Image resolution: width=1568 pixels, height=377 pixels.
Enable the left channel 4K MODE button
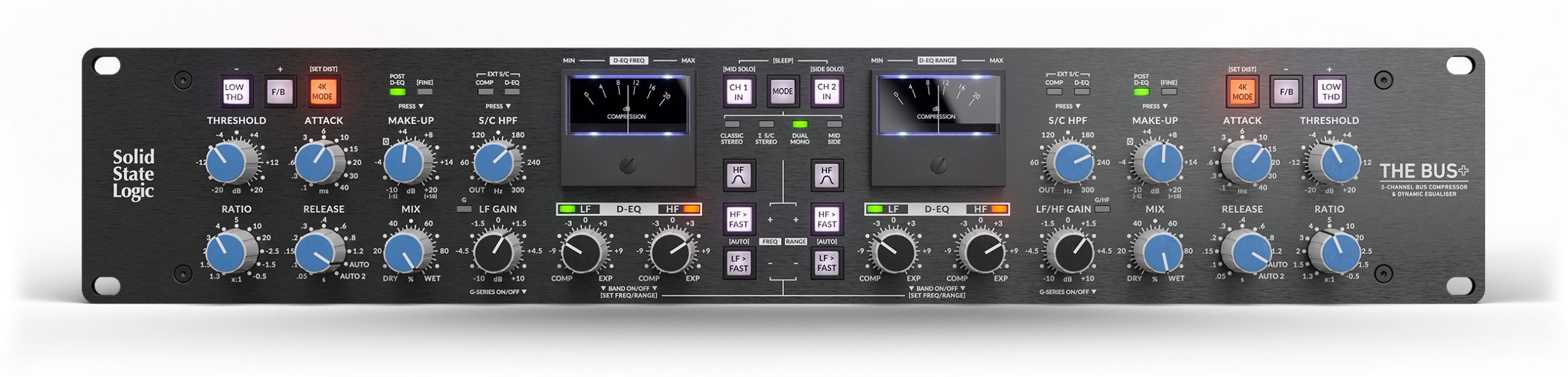[322, 92]
